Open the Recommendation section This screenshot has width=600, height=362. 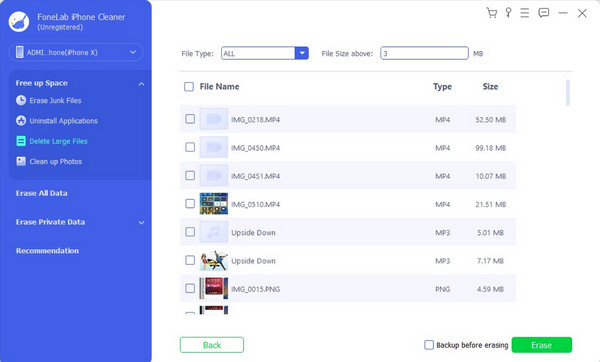47,251
